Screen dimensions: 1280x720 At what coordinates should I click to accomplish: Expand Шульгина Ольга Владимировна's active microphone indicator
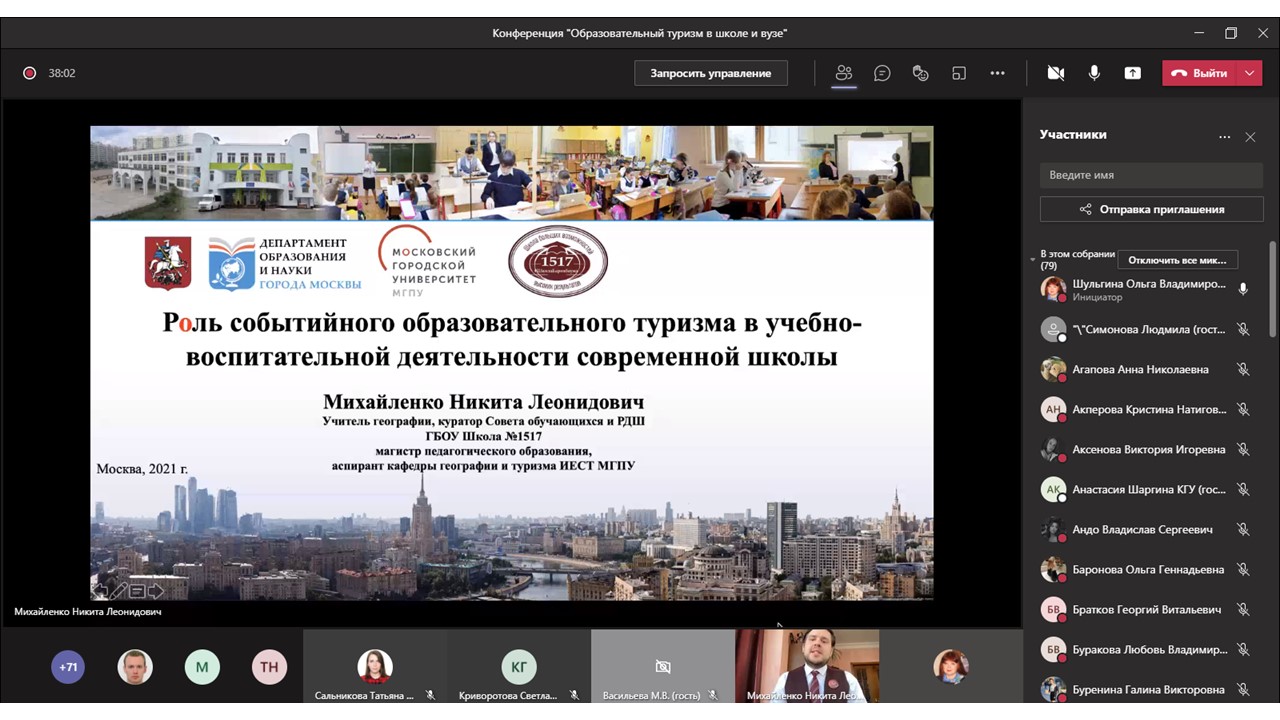point(1243,289)
